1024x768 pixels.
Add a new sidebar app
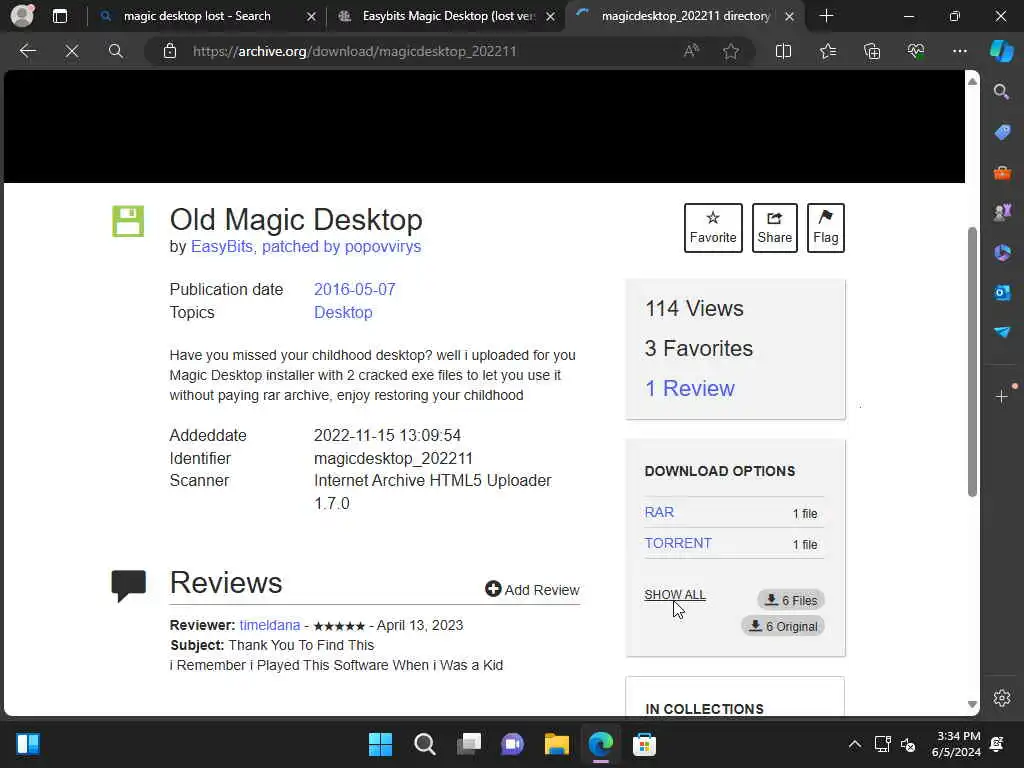pyautogui.click(x=1002, y=396)
